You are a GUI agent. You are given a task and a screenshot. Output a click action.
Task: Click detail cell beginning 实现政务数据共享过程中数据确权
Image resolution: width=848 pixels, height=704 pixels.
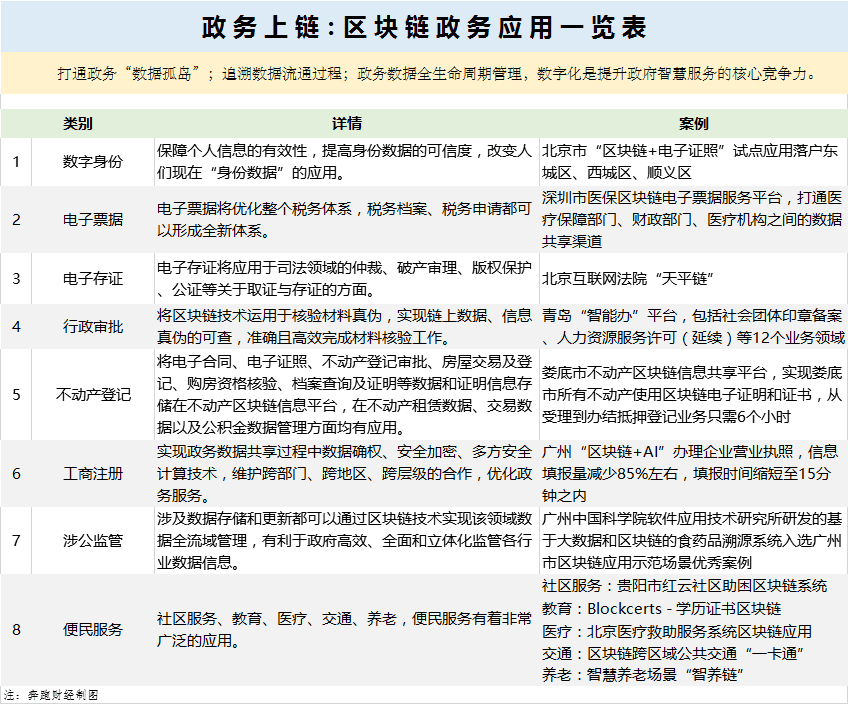[347, 474]
